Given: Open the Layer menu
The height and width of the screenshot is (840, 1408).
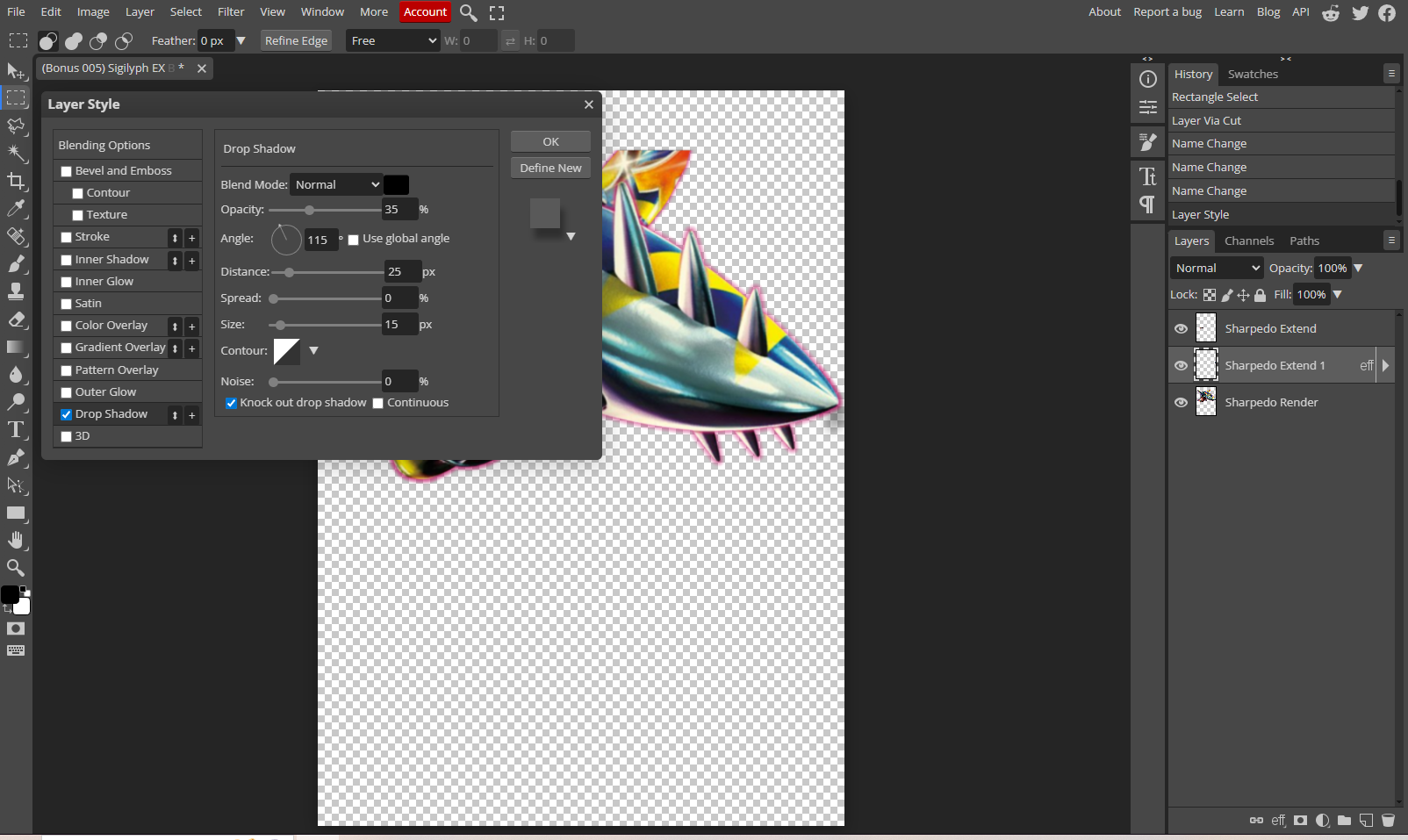Looking at the screenshot, I should coord(140,12).
